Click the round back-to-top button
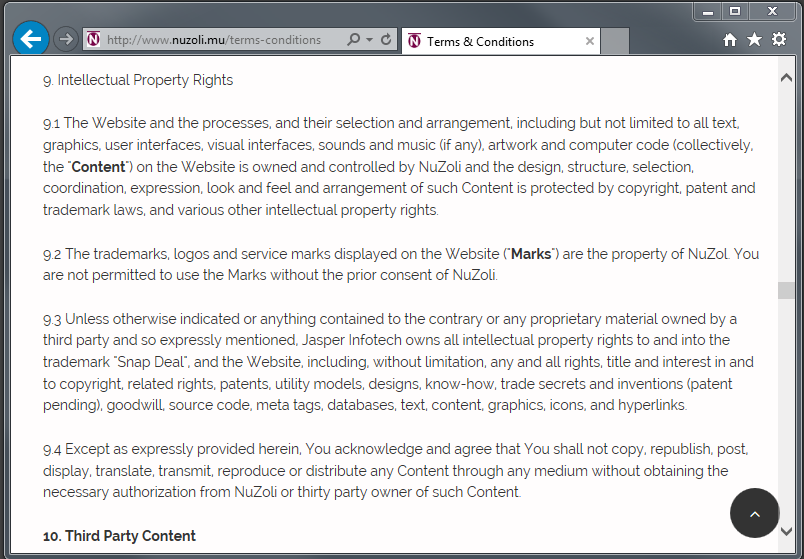Image resolution: width=804 pixels, height=559 pixels. tap(755, 513)
